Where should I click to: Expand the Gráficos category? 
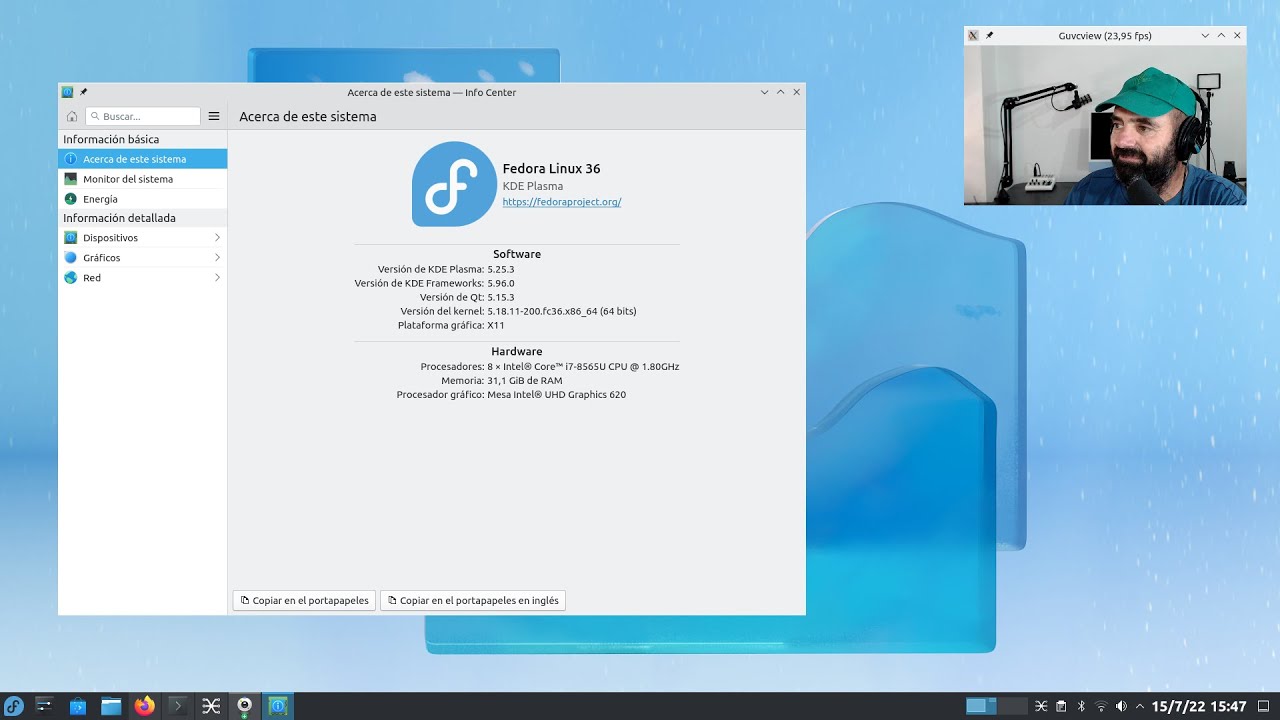(x=143, y=258)
